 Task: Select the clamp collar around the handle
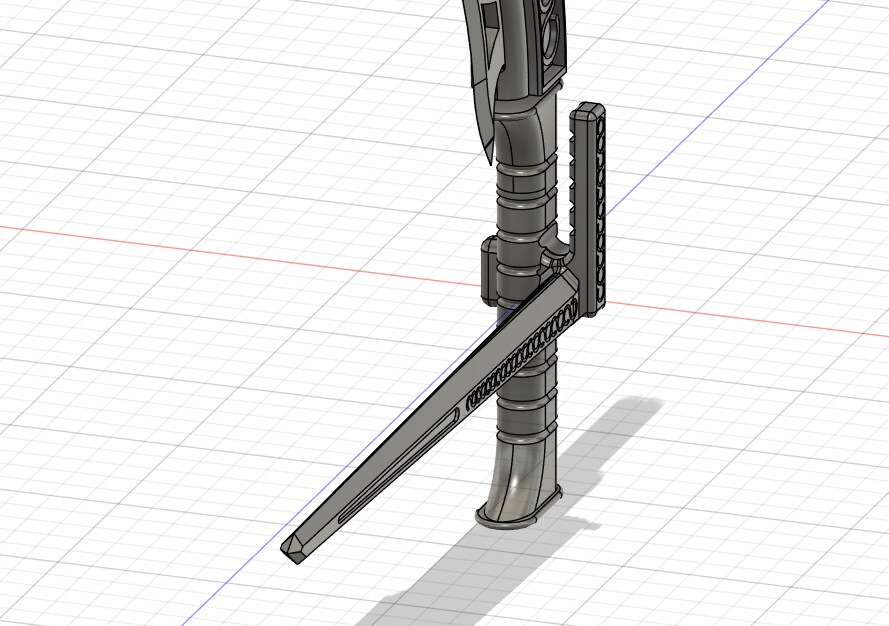[490, 270]
